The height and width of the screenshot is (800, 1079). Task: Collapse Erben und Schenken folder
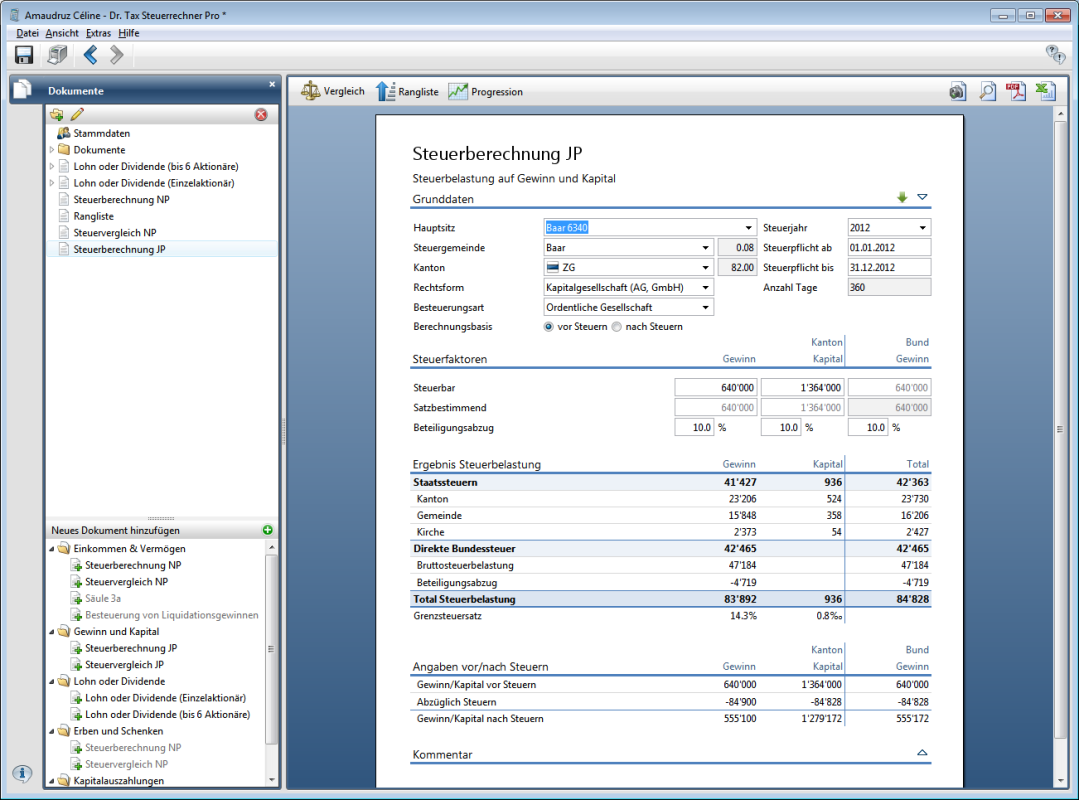[x=52, y=731]
